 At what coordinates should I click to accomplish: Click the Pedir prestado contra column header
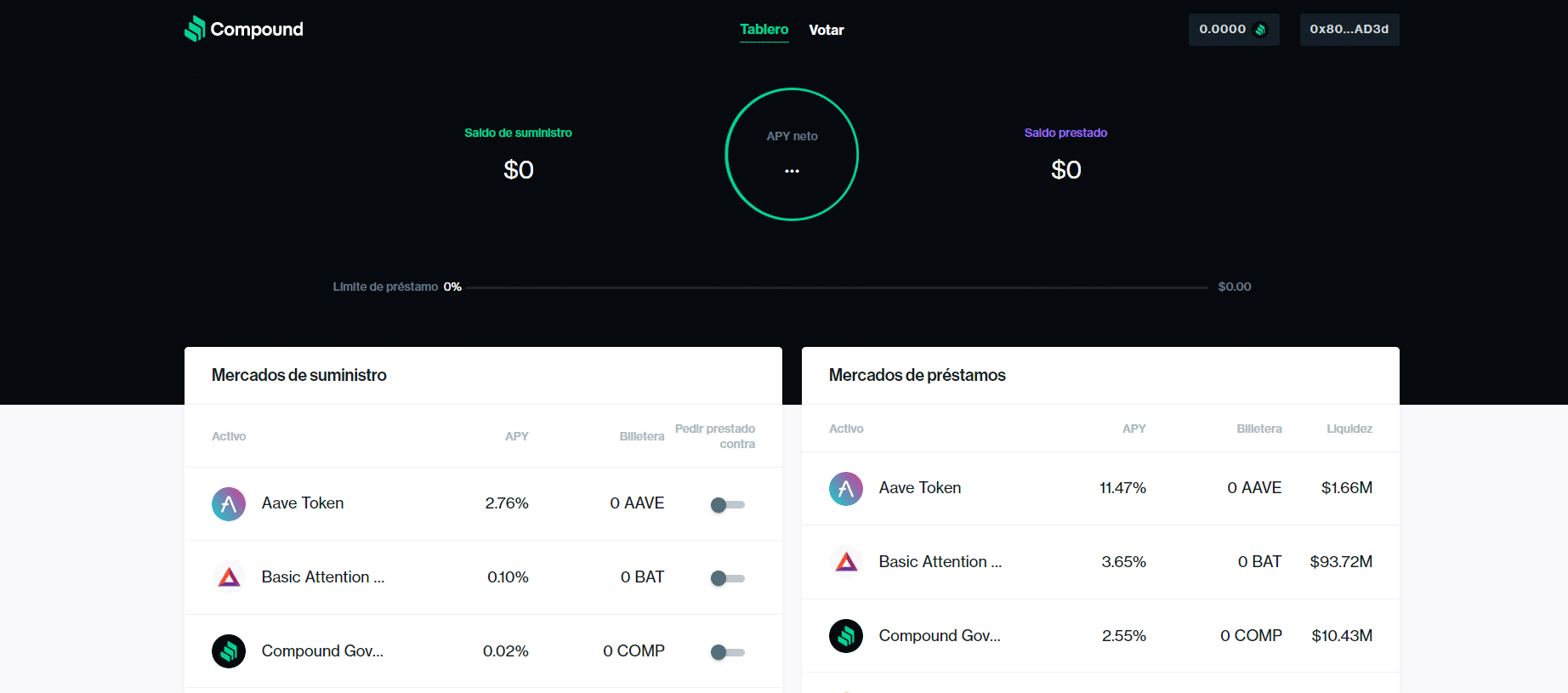point(715,436)
